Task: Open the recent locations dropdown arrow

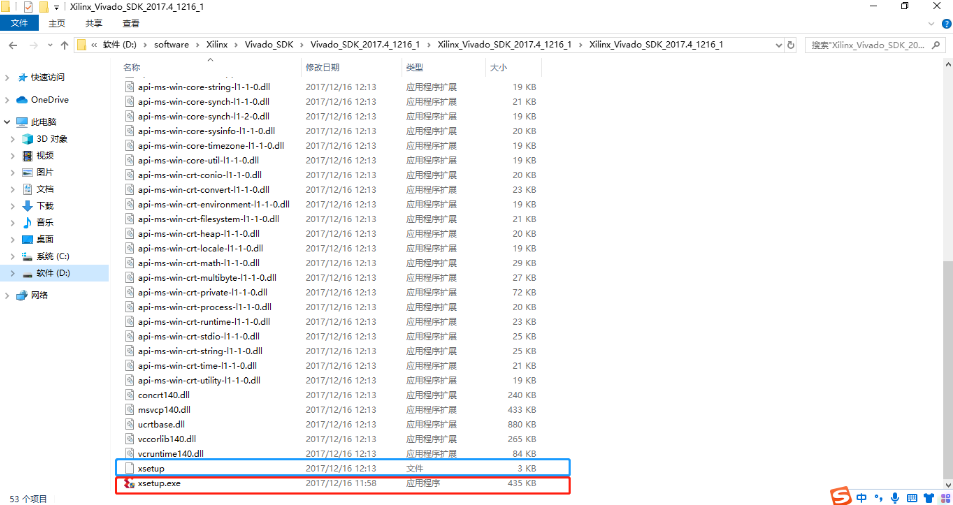Action: pos(49,45)
